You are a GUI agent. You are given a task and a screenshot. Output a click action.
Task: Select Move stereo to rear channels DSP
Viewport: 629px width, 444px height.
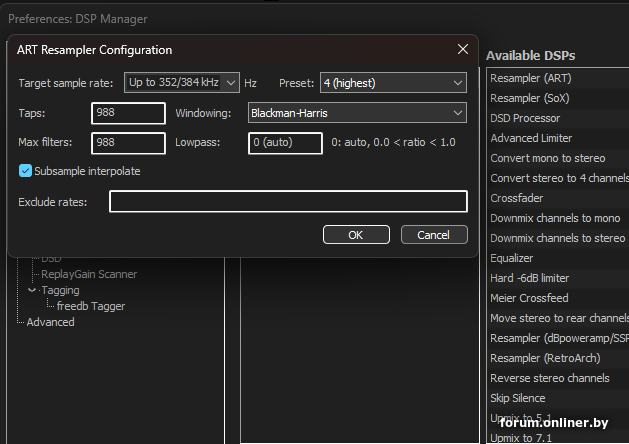coord(559,318)
